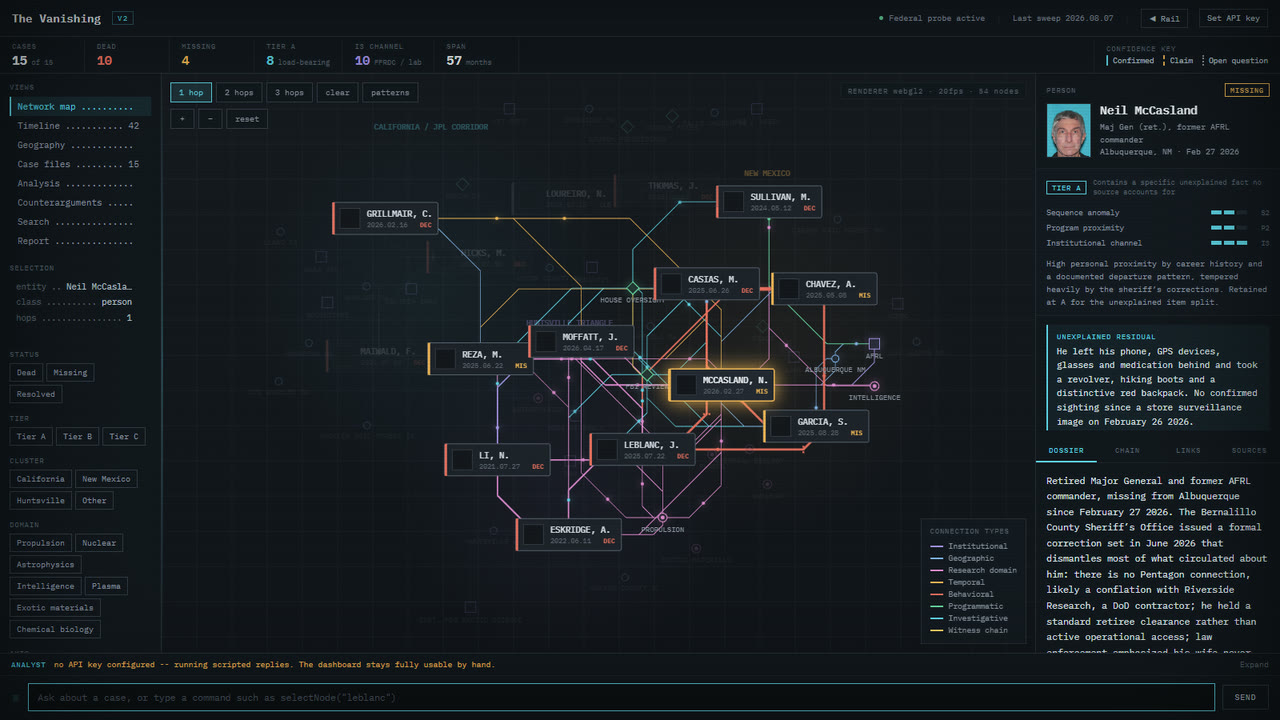1280x720 pixels.
Task: Send the analyst query
Action: [x=1245, y=697]
